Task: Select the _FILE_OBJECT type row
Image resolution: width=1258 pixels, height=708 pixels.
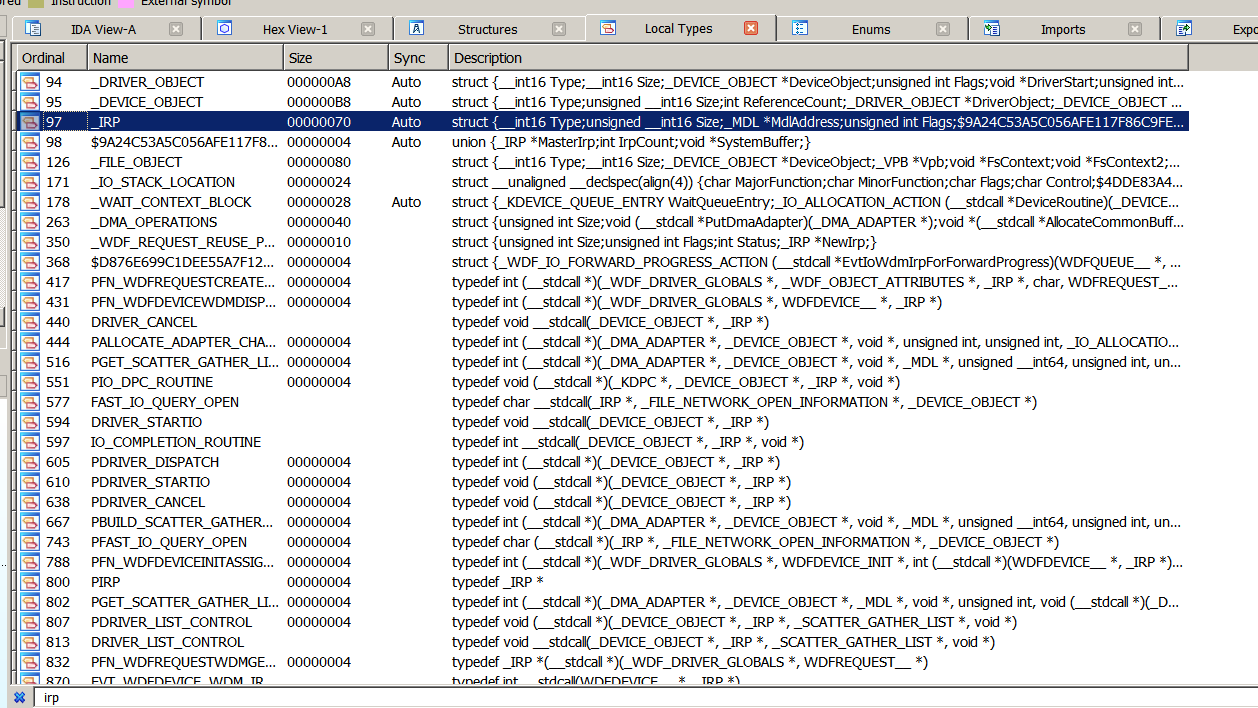Action: (x=137, y=162)
